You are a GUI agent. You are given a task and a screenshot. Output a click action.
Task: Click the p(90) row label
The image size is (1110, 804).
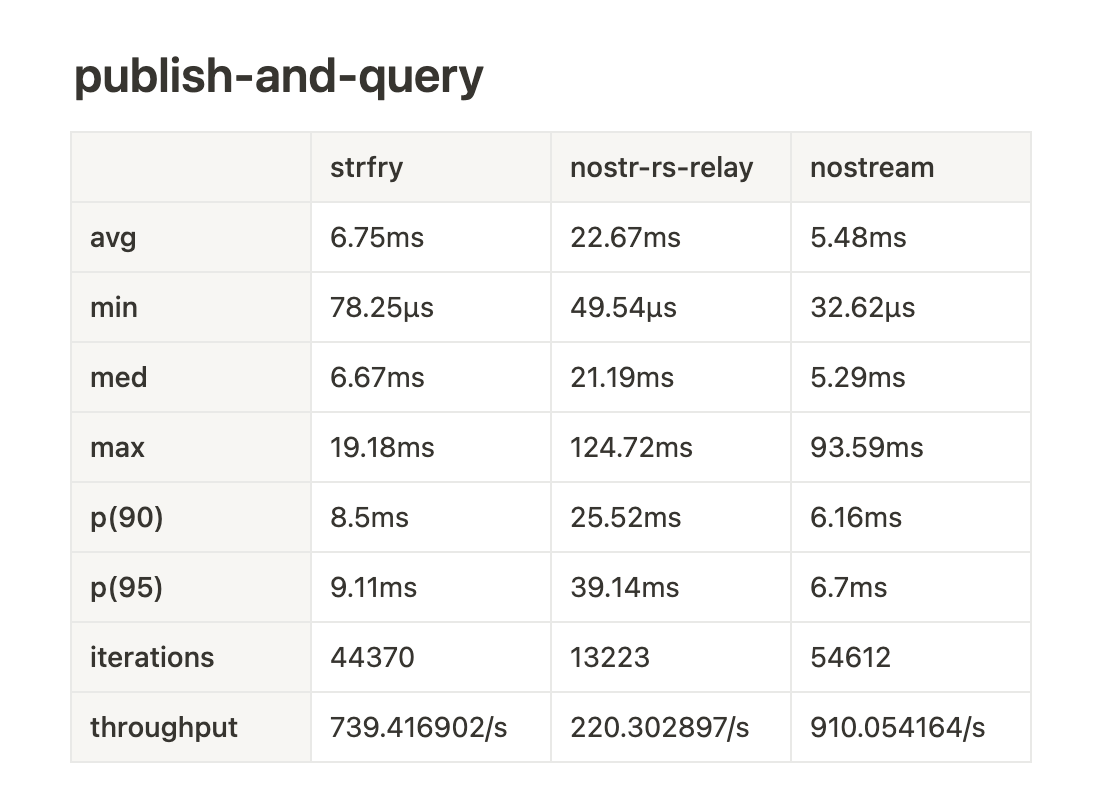[x=127, y=517]
